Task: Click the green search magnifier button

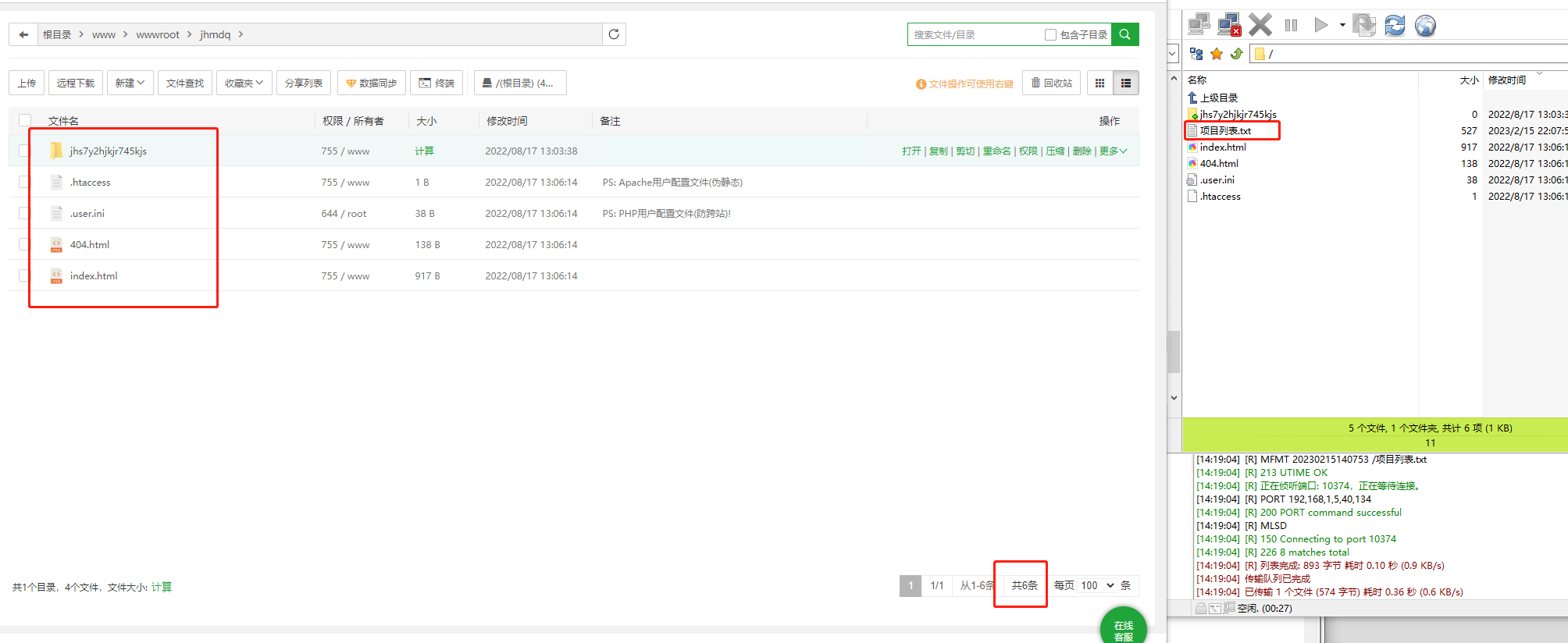Action: (x=1124, y=34)
